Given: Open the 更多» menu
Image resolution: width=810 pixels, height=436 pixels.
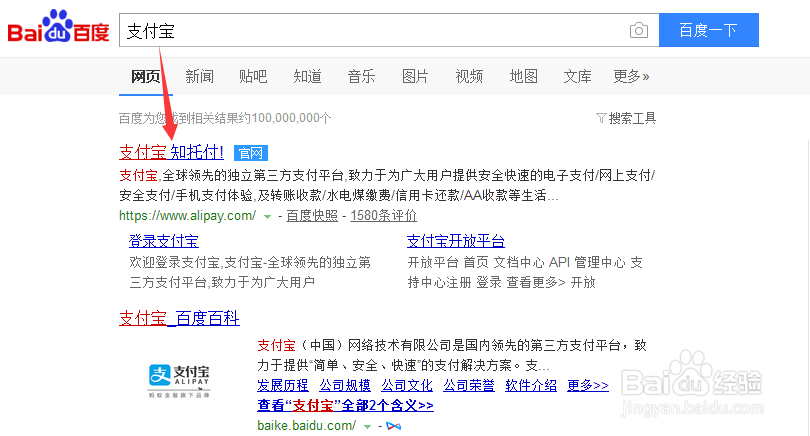Looking at the screenshot, I should pos(631,76).
